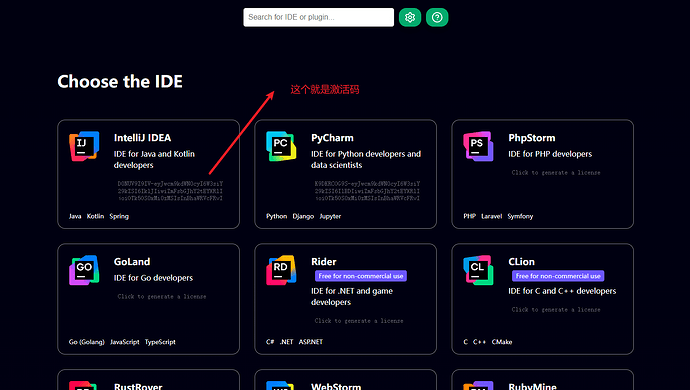Click the search box for IDE or plugin

pyautogui.click(x=319, y=17)
